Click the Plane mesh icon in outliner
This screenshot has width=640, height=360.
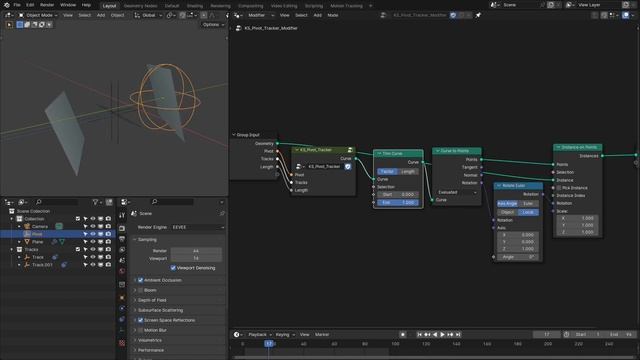[27, 242]
